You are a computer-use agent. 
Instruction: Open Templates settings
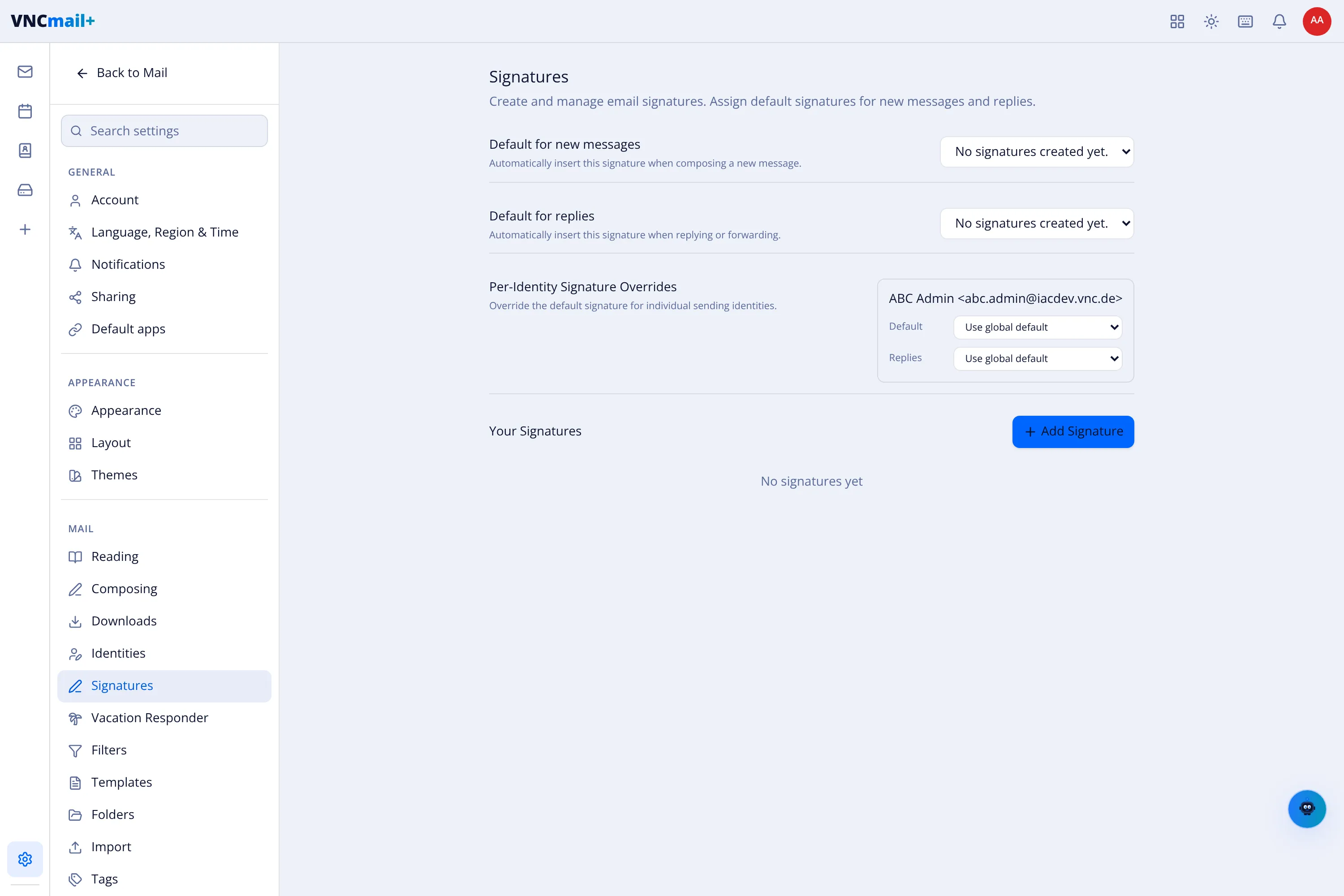pyautogui.click(x=164, y=783)
